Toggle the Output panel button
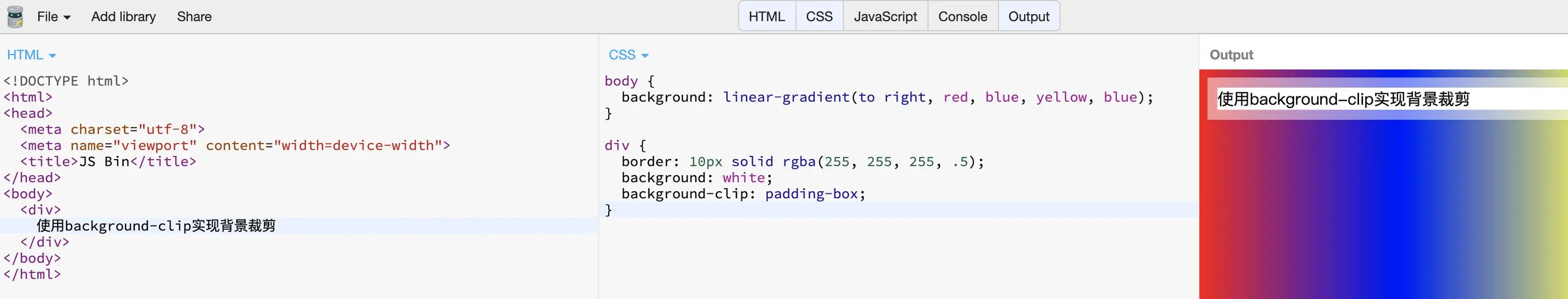 (x=1029, y=17)
